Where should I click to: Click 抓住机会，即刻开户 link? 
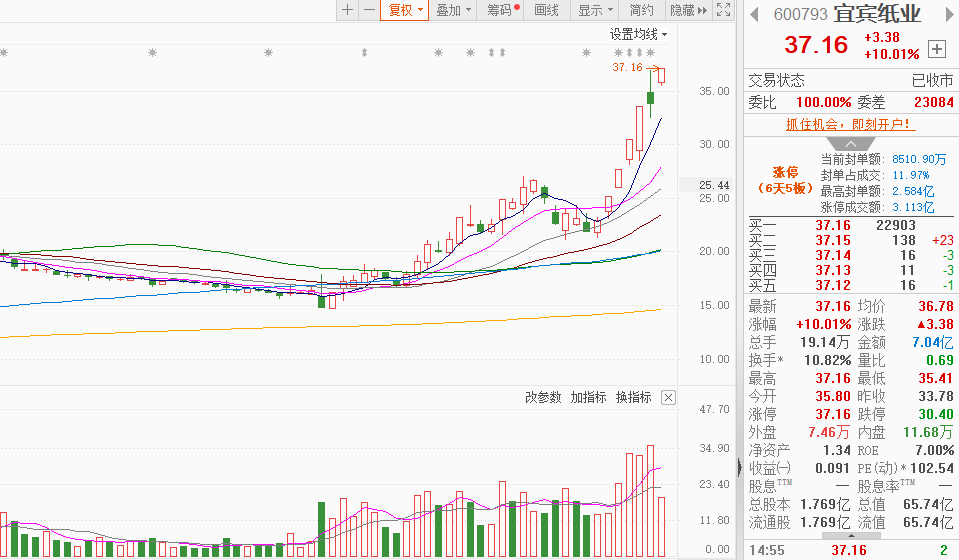click(851, 124)
